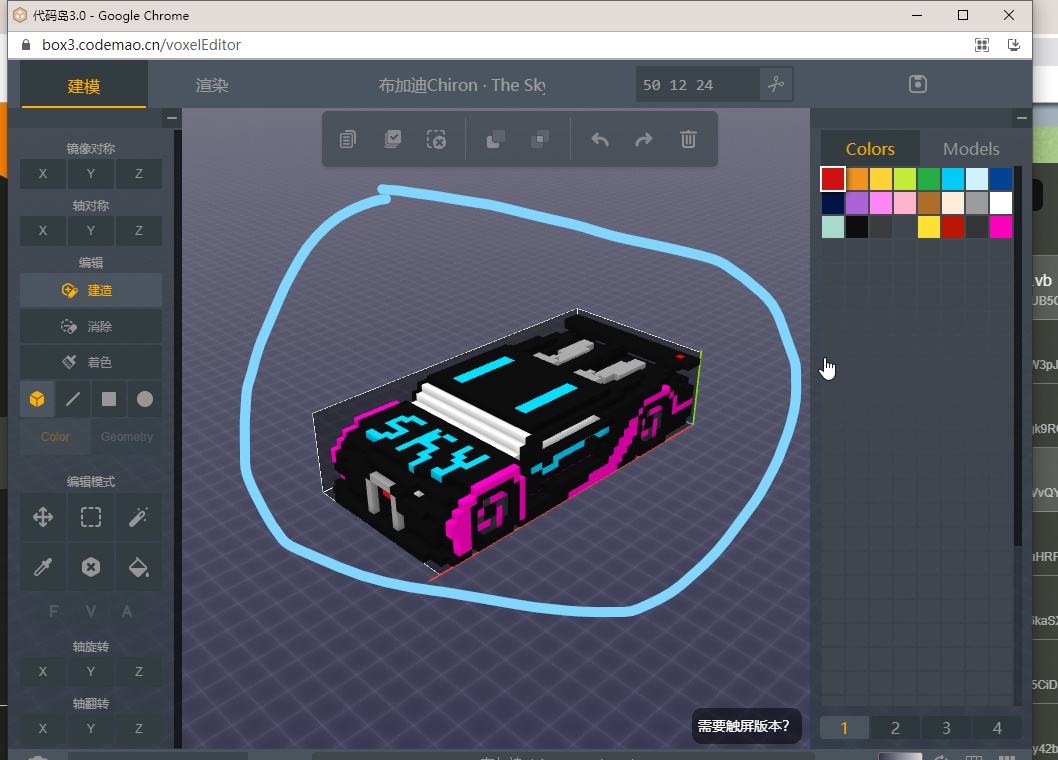The height and width of the screenshot is (760, 1058).
Task: Select the voxel cube brush shape
Action: 37,400
